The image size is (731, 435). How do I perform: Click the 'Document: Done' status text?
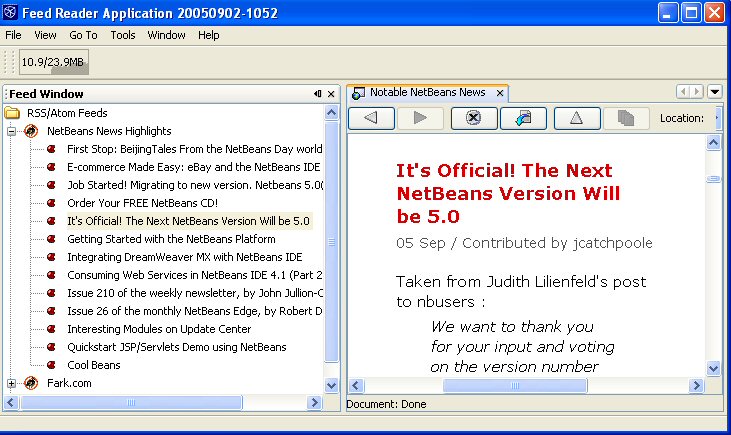click(386, 404)
